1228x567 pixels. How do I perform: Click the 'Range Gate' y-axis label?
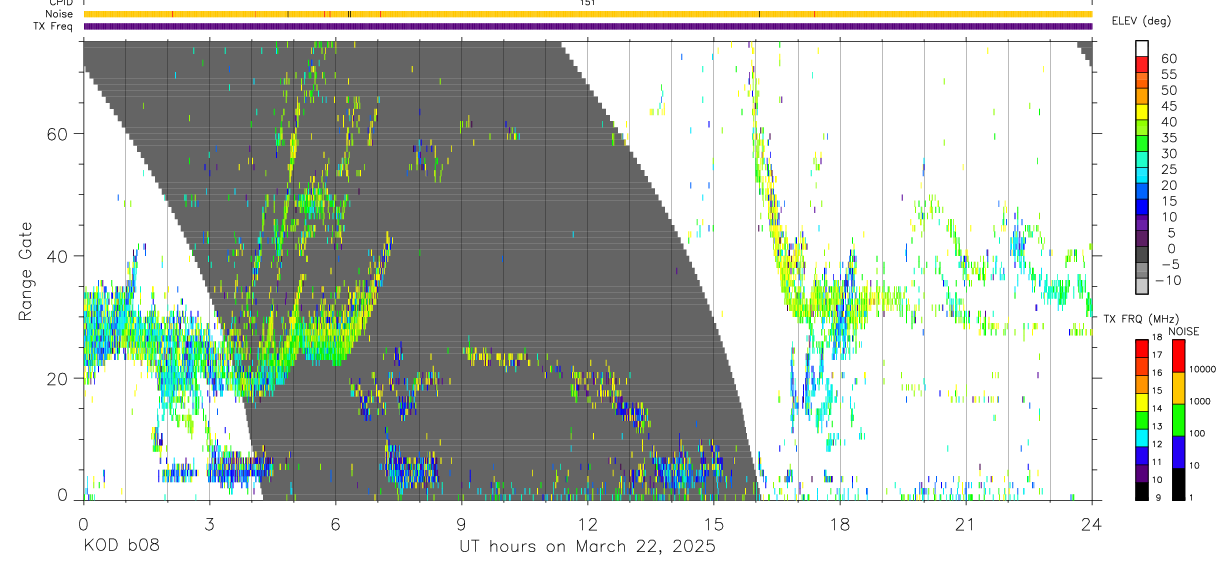(25, 271)
